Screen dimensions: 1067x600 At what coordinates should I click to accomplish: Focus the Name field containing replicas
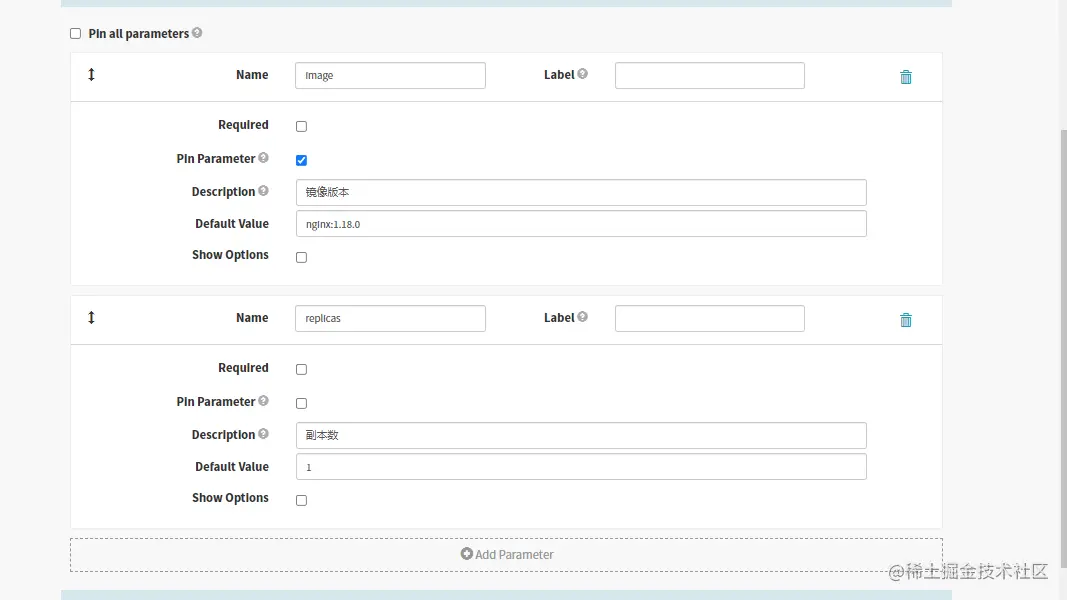(390, 318)
